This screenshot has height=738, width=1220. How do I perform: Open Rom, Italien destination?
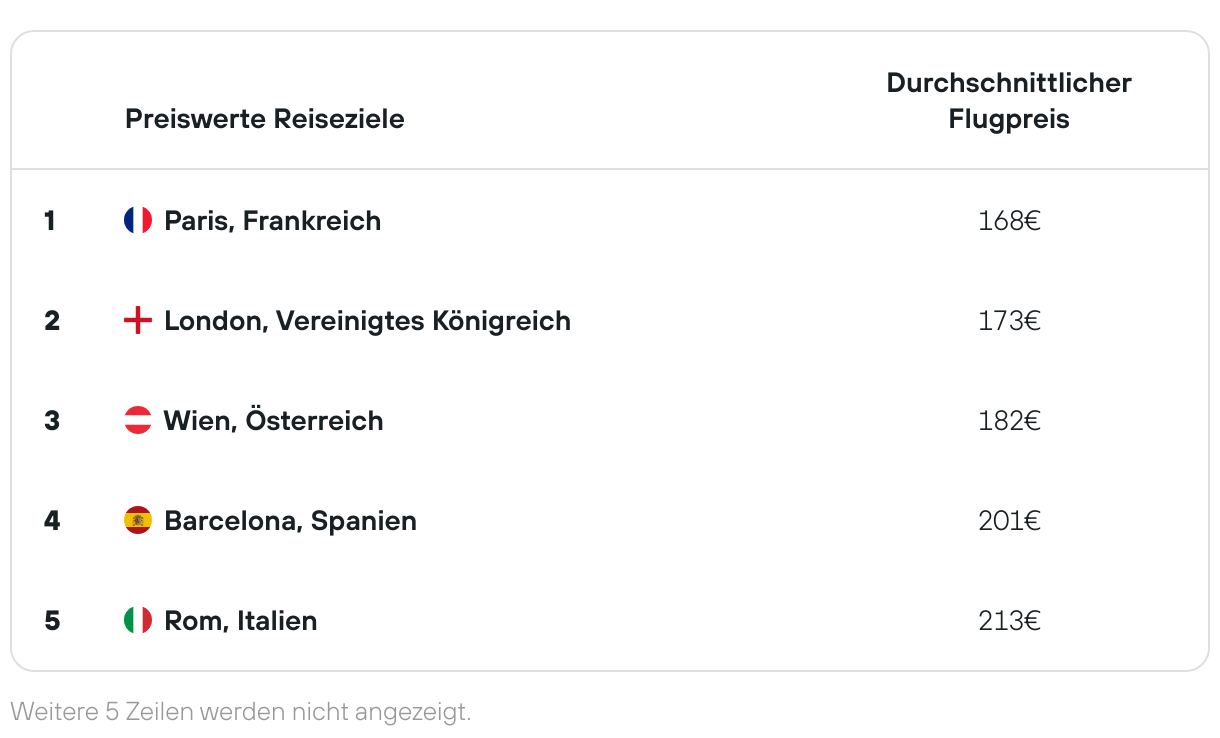[241, 620]
